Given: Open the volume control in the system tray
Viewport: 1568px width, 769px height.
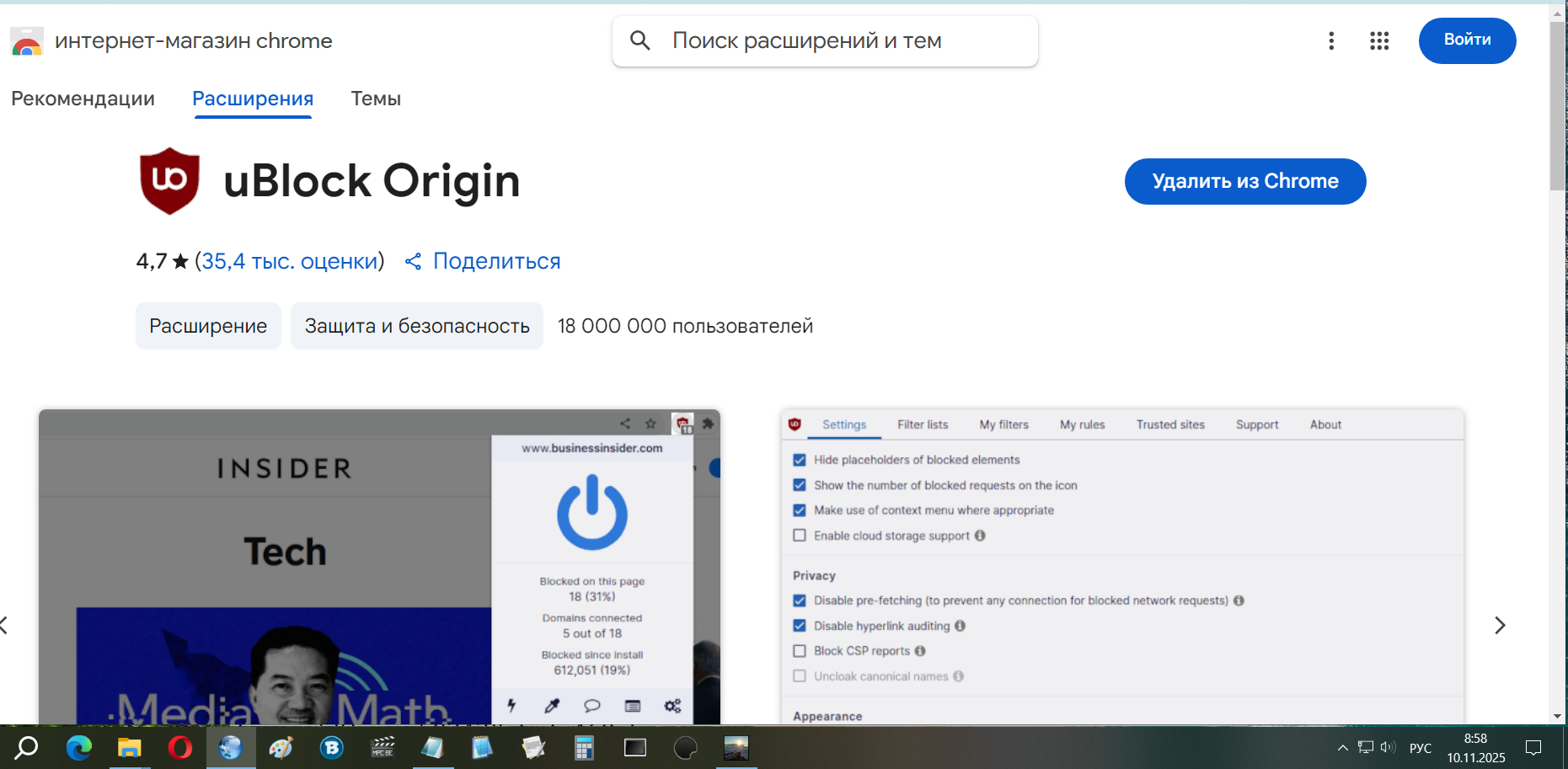Looking at the screenshot, I should pyautogui.click(x=1388, y=747).
